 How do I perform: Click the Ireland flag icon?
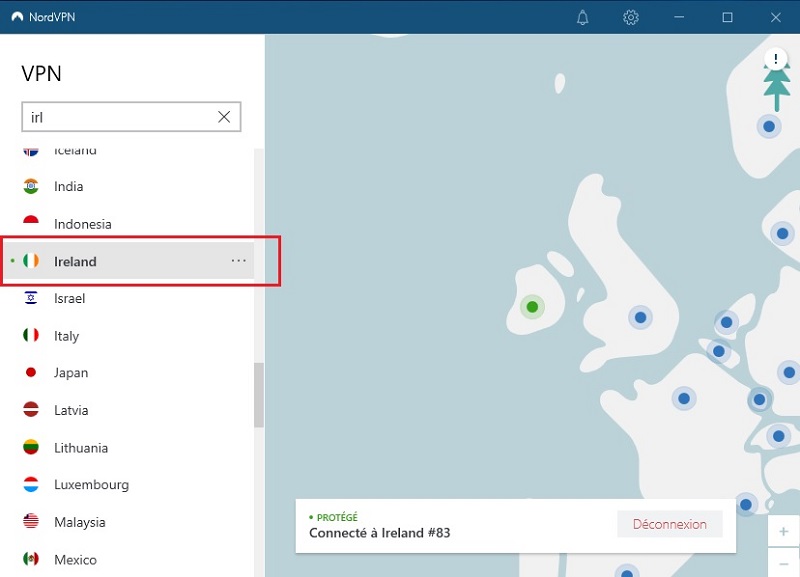[31, 260]
